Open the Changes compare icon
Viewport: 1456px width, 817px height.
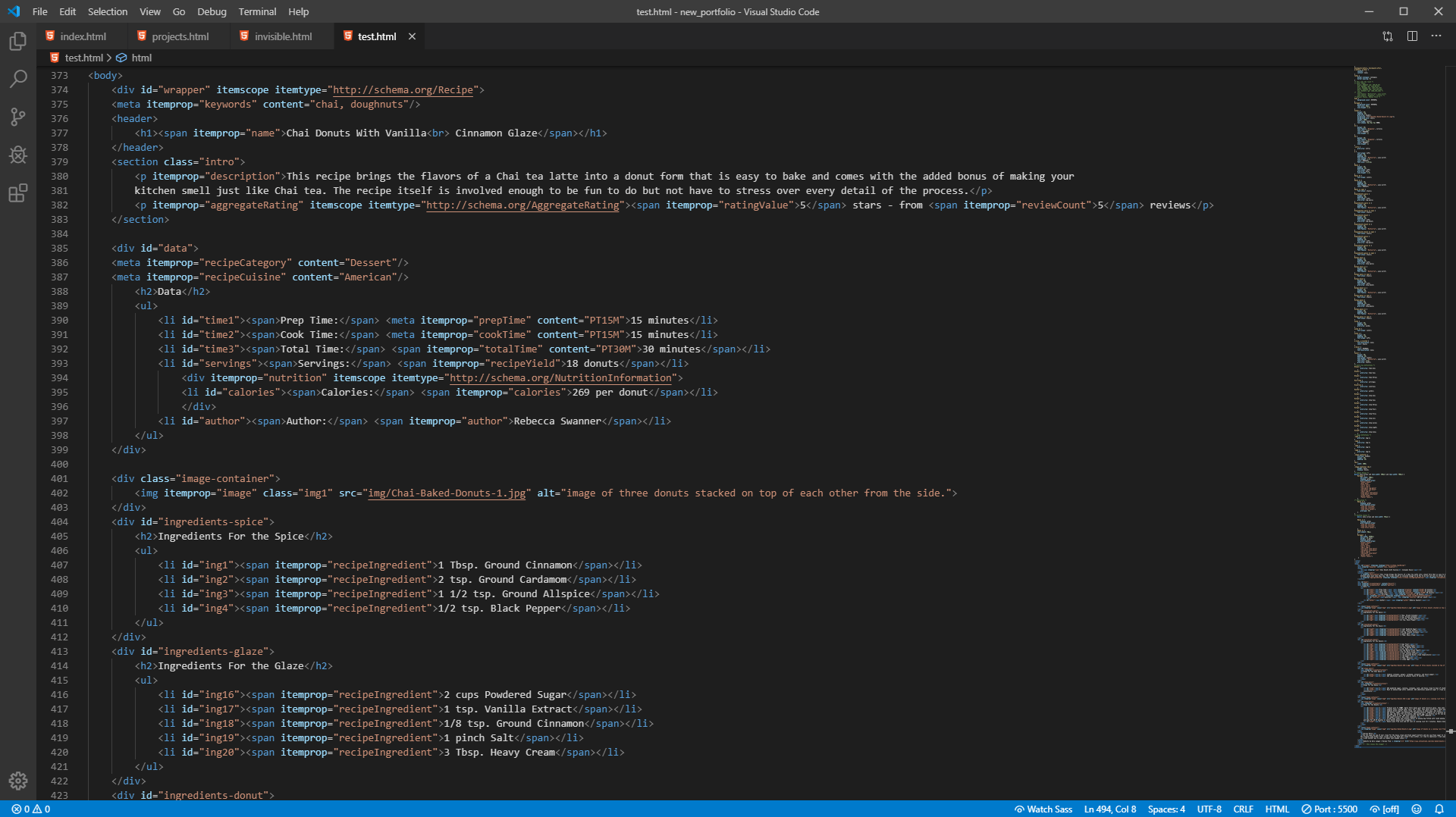(x=1388, y=36)
